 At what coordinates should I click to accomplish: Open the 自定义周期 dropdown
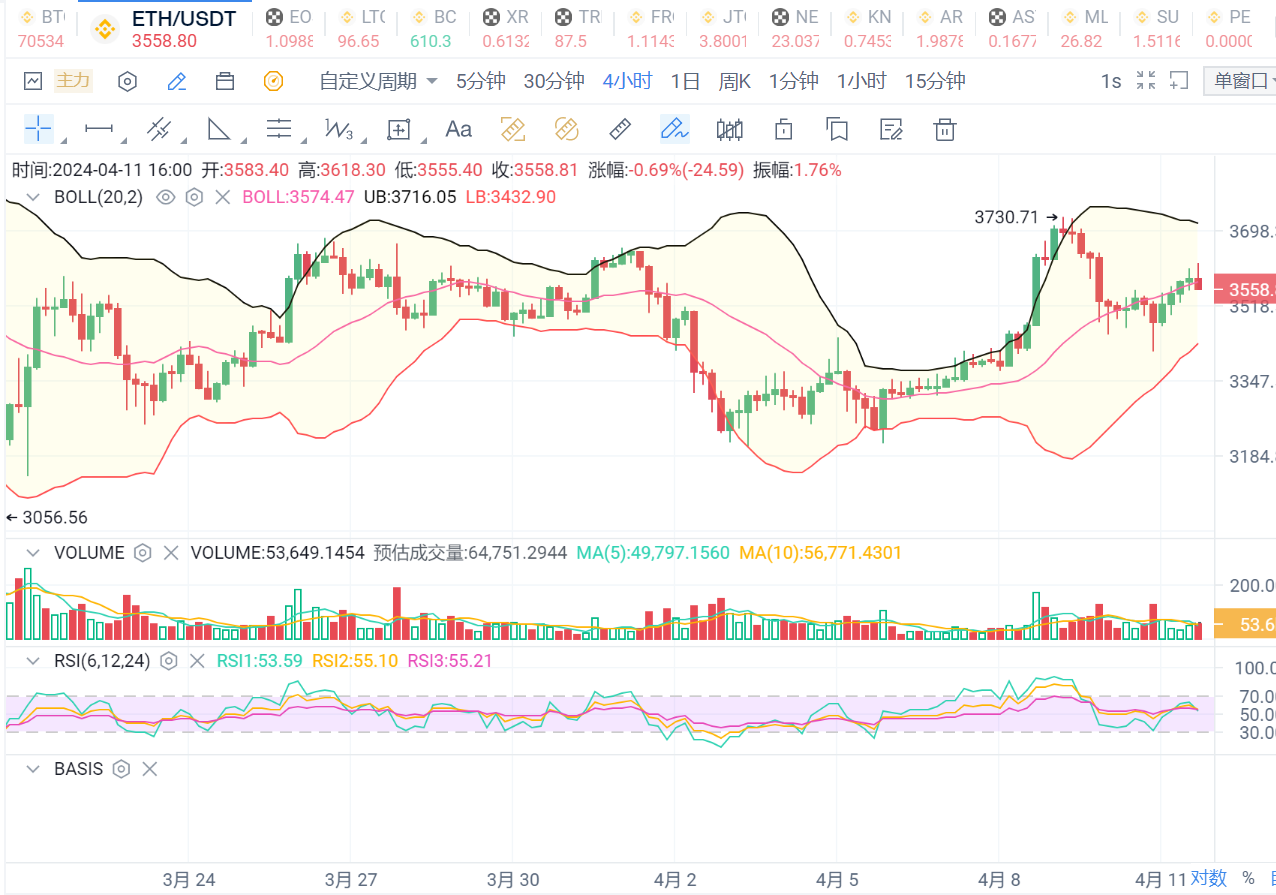[378, 81]
